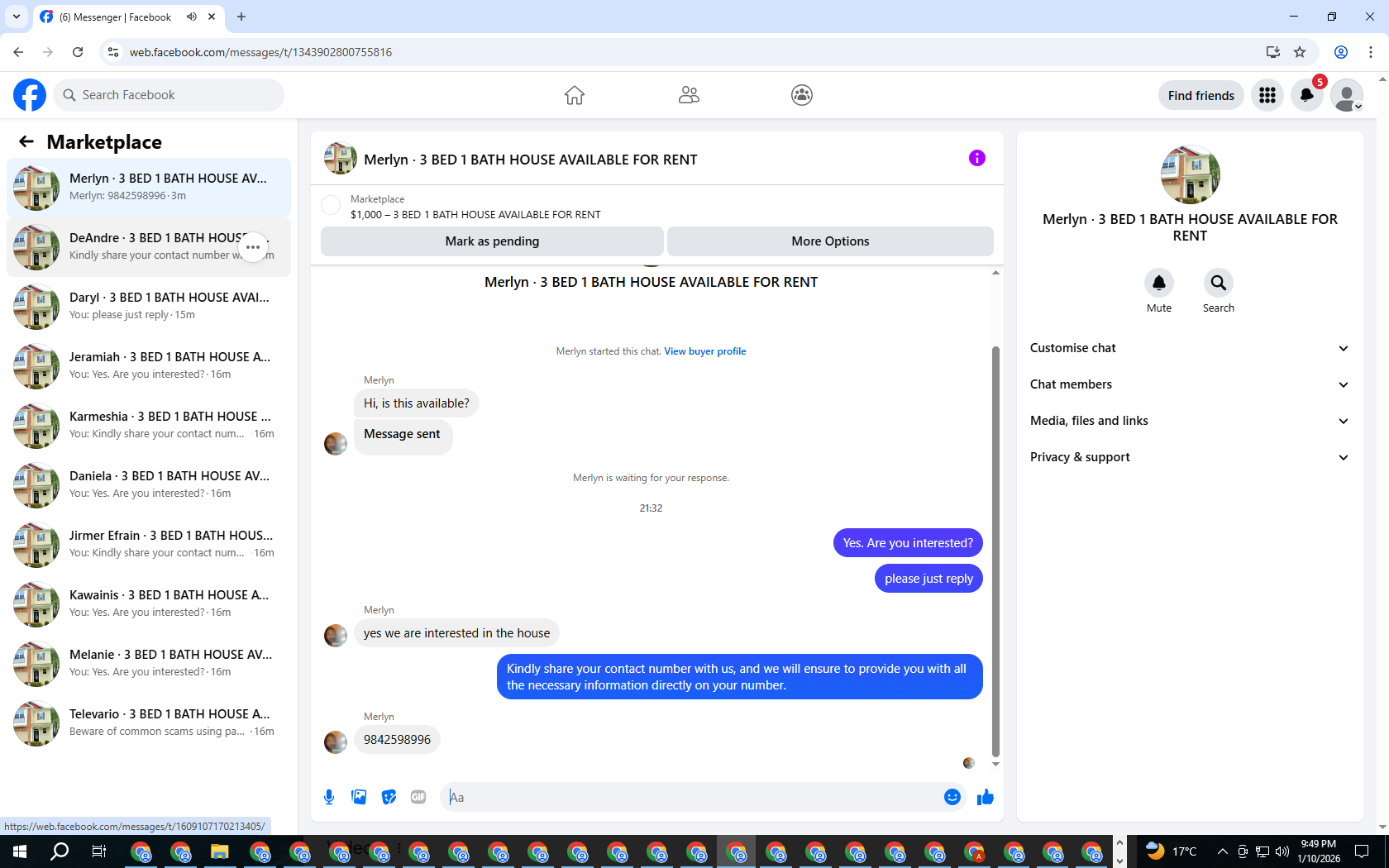Click 'yes we are interested in the house' message

tap(456, 633)
